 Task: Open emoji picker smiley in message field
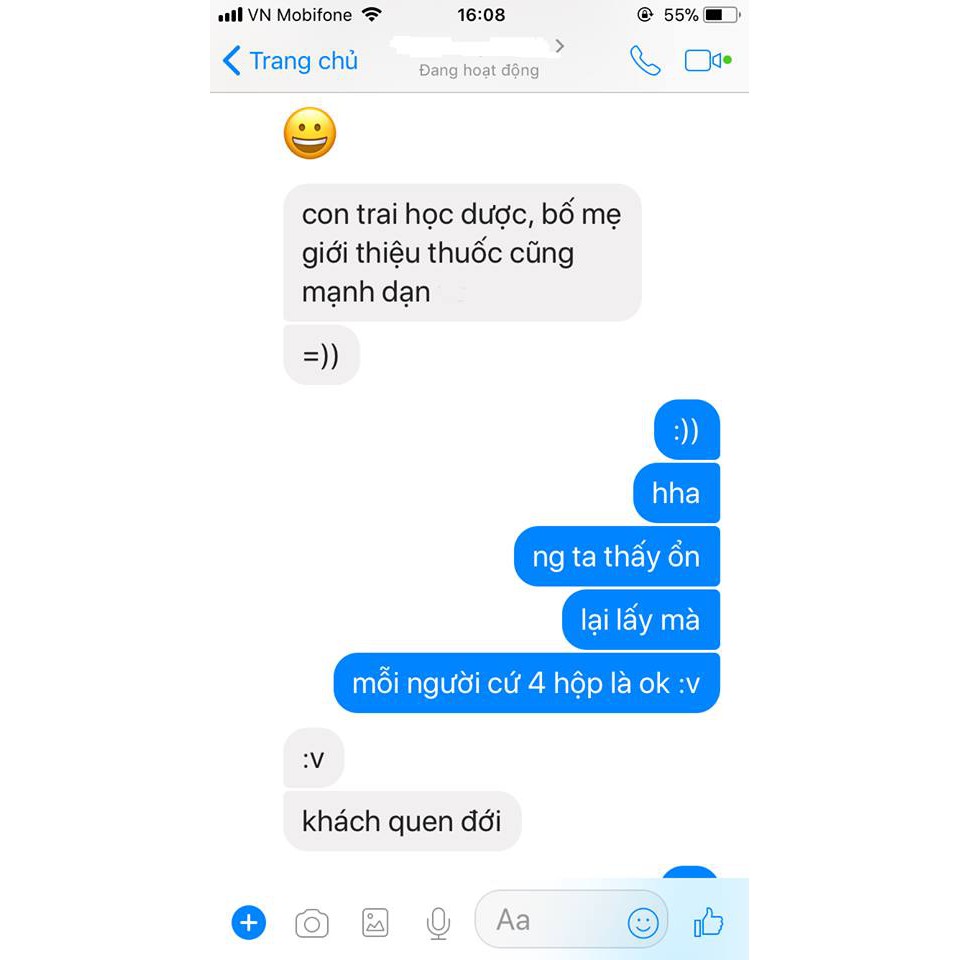643,922
